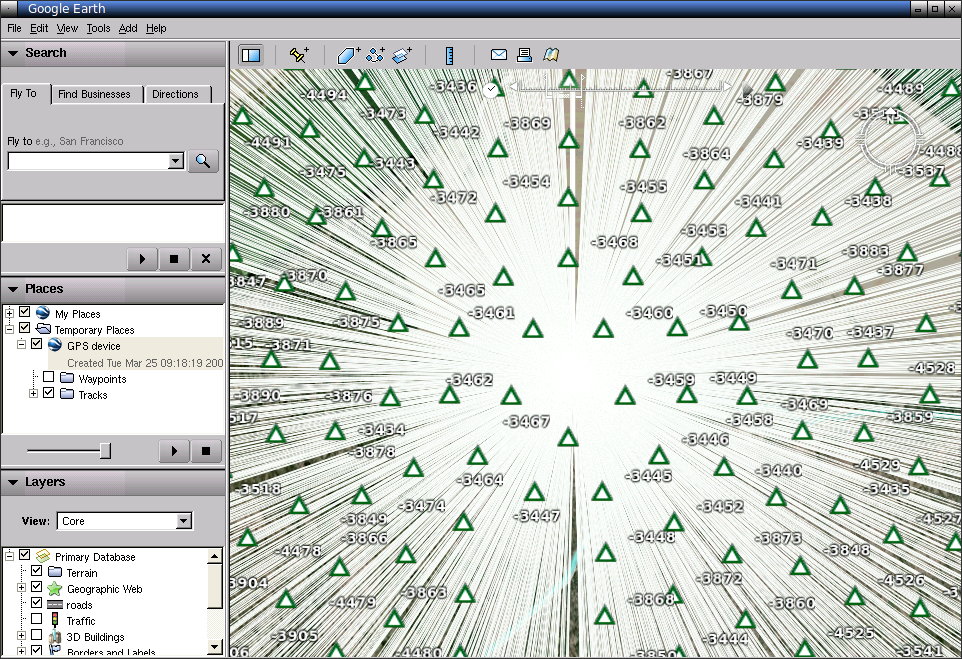Add an image overlay
Image resolution: width=962 pixels, height=659 pixels.
point(402,55)
